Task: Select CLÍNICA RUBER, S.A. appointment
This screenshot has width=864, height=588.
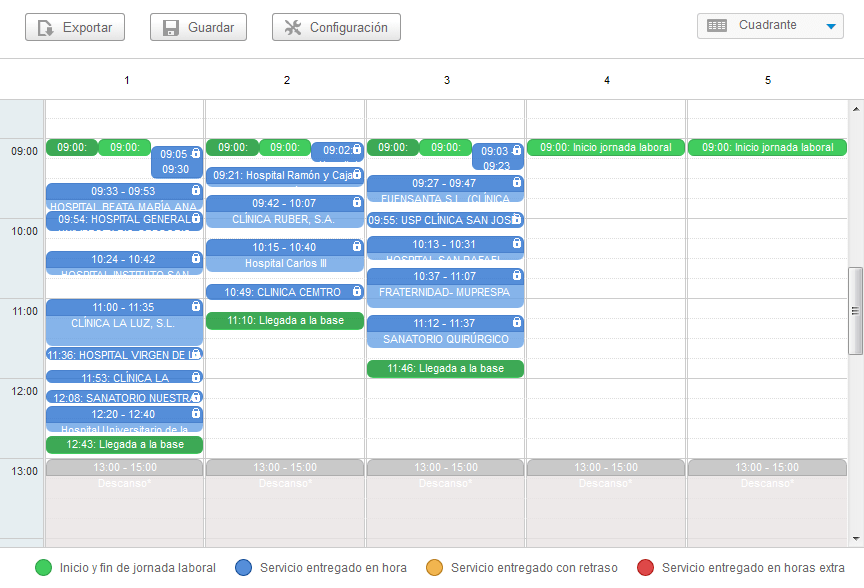Action: (x=285, y=212)
